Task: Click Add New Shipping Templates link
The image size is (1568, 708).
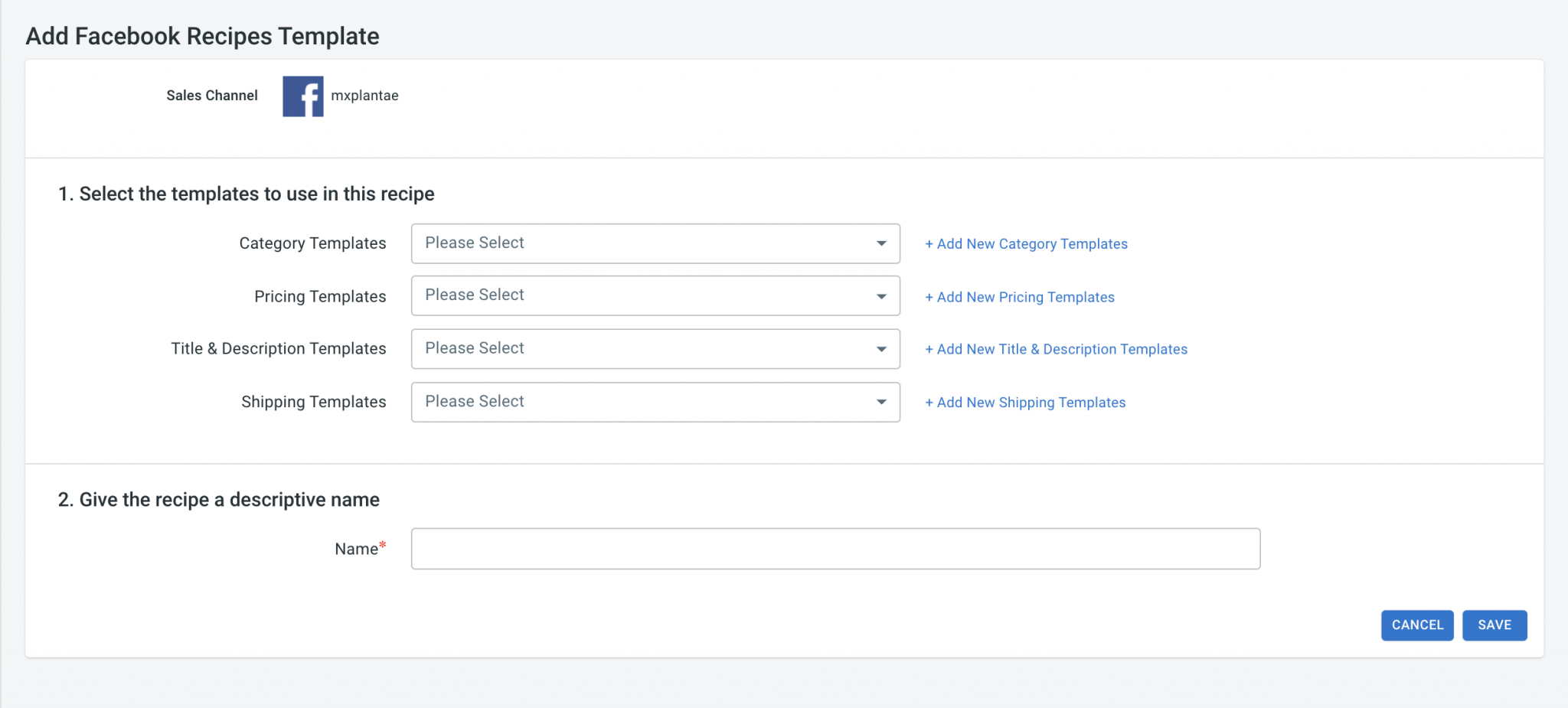Action: [x=1025, y=403]
